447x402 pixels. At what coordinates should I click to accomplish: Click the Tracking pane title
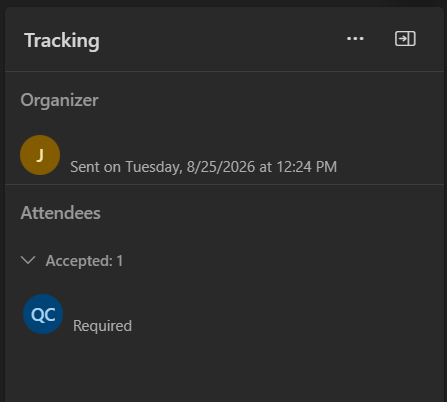(62, 41)
